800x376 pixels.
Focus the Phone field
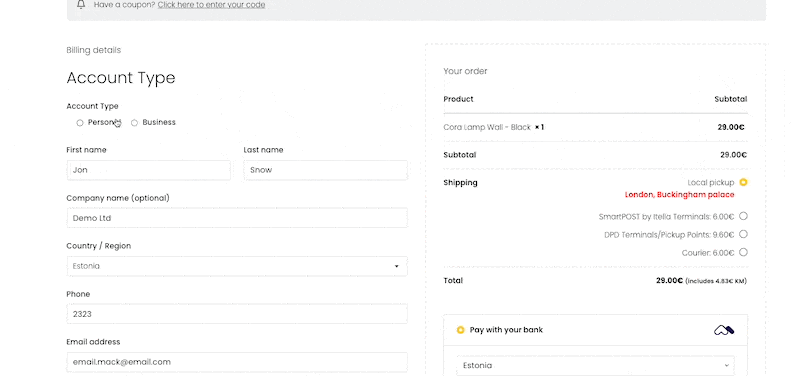(237, 314)
